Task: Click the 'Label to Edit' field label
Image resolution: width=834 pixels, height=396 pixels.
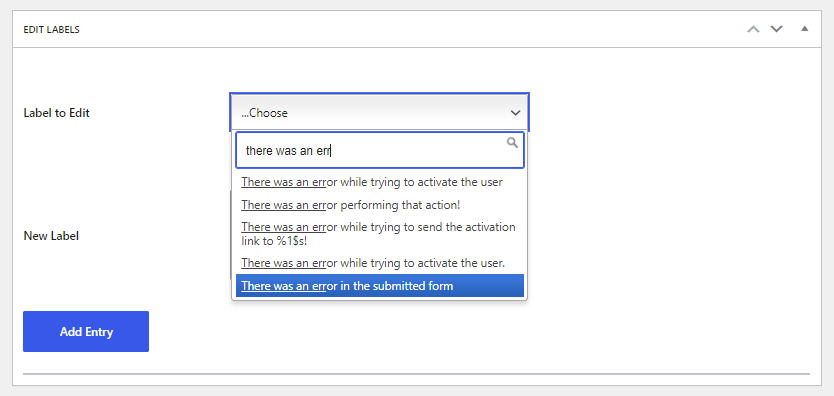Action: click(56, 113)
